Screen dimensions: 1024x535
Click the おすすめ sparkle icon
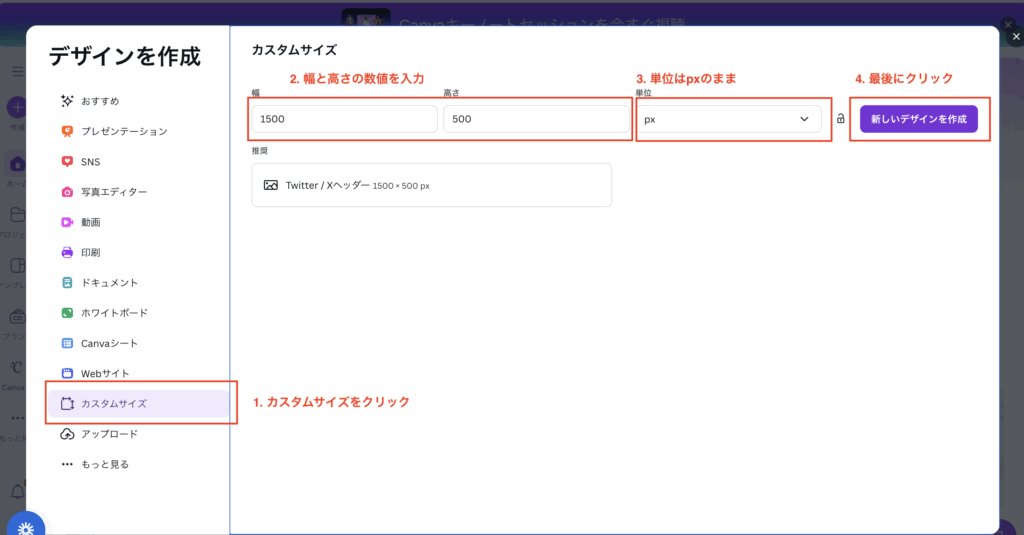(67, 101)
